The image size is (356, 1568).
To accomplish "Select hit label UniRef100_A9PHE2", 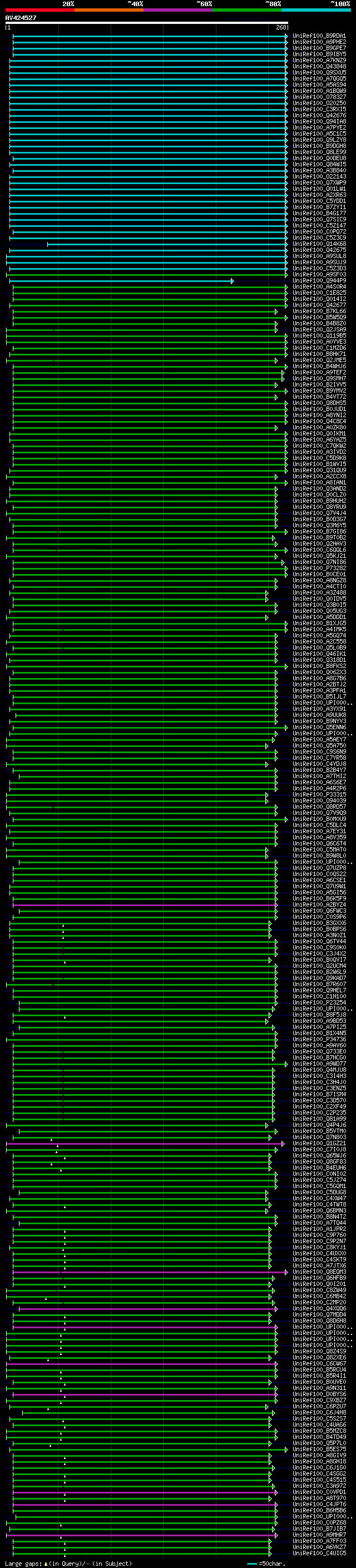I will (319, 42).
